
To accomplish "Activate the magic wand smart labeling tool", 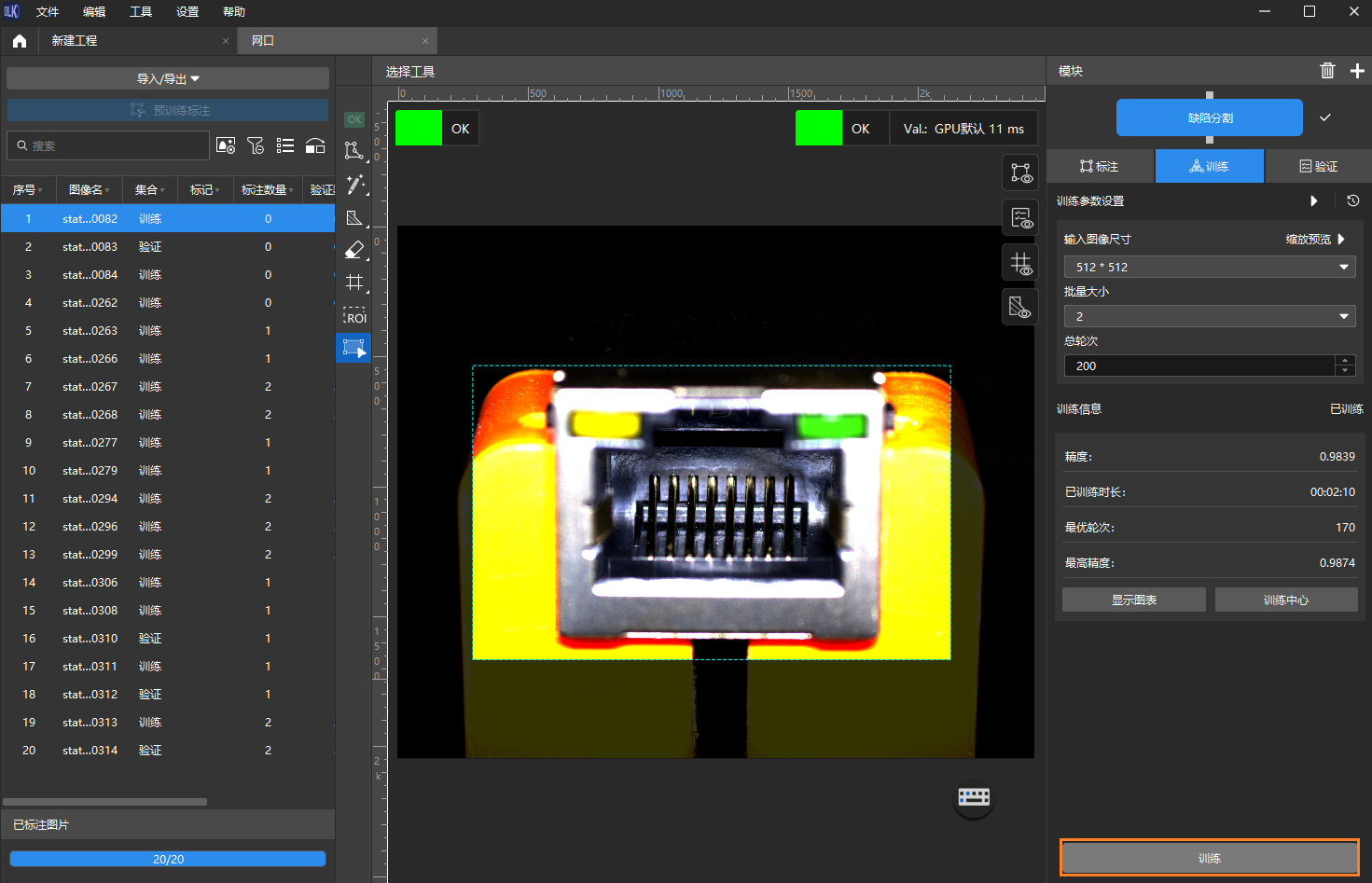I will point(354,185).
